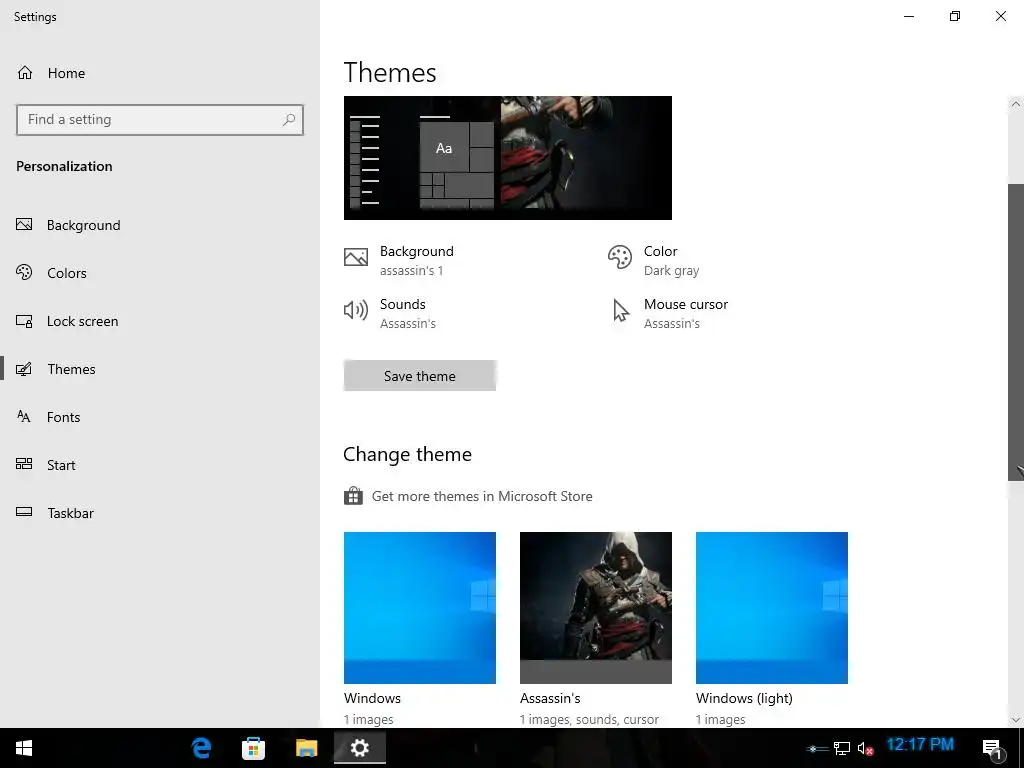Open the notification action center
Viewport: 1024px width, 768px height.
pyautogui.click(x=993, y=748)
